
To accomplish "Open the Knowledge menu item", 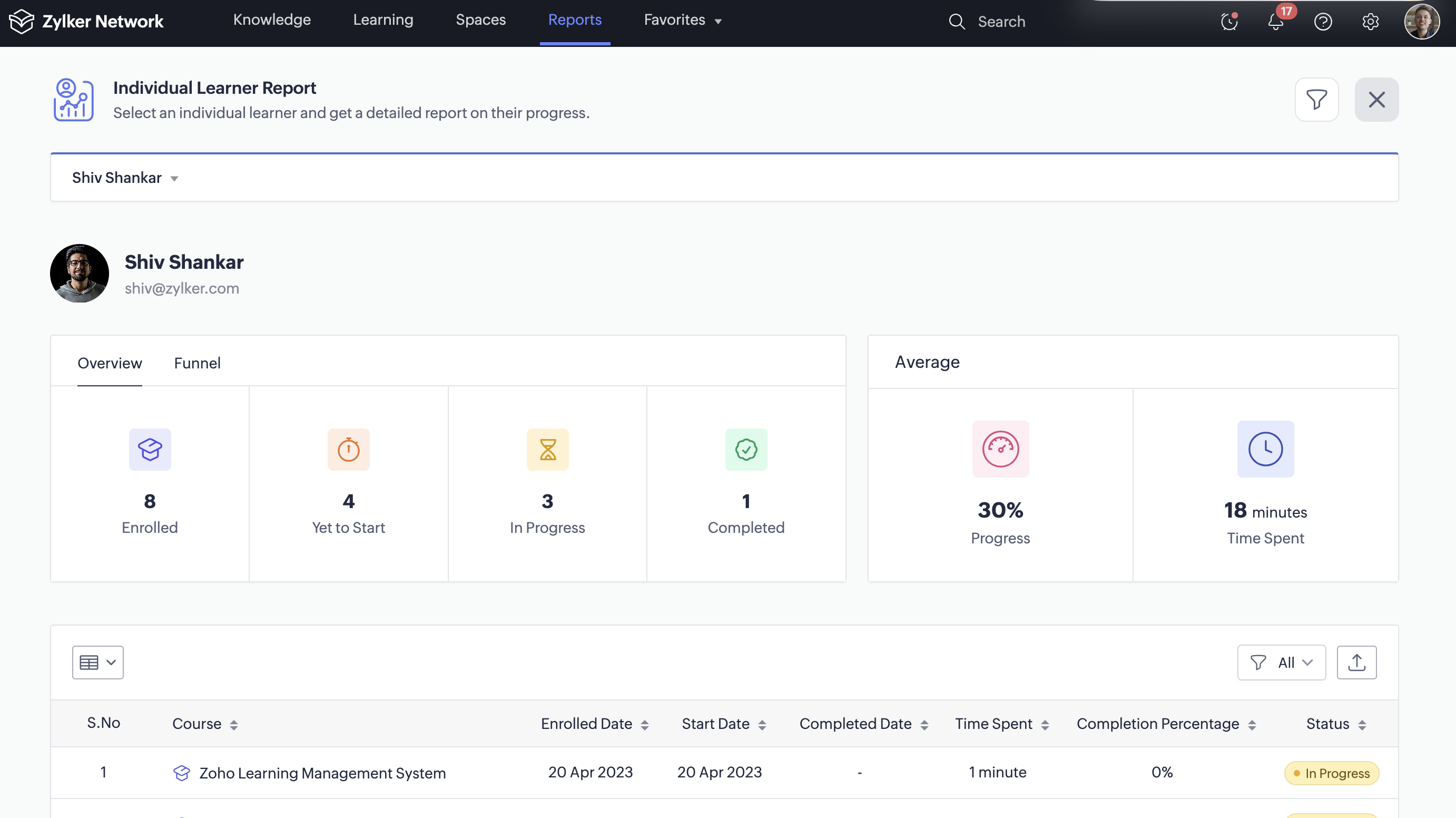I will (x=272, y=20).
